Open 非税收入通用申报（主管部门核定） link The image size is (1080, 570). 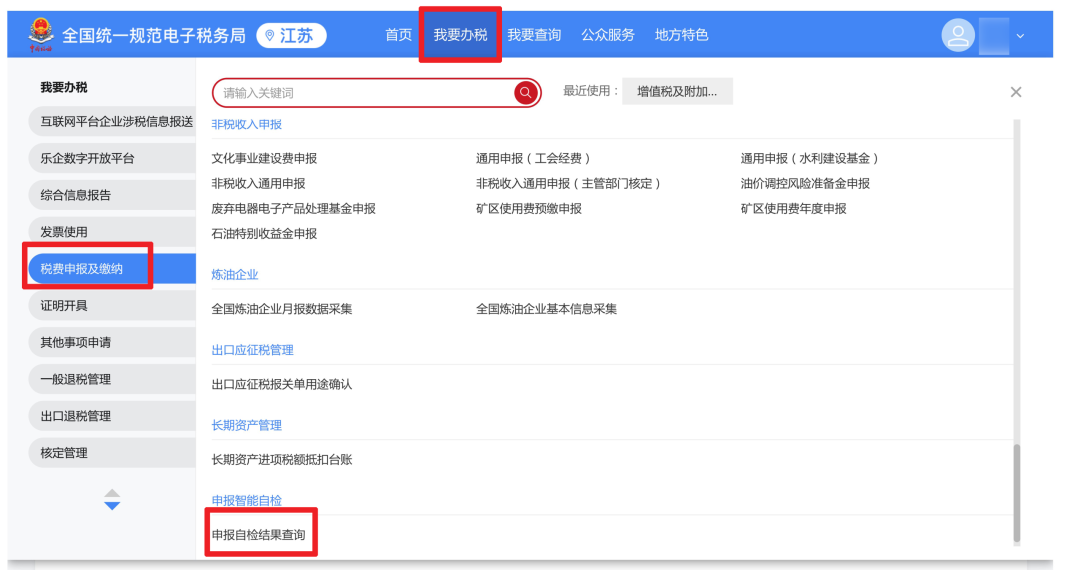[568, 184]
